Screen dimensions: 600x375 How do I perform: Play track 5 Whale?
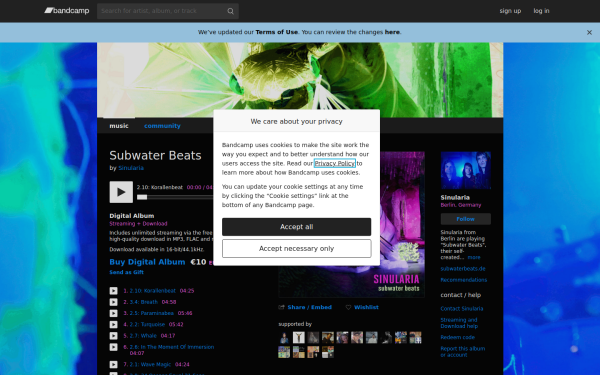click(114, 336)
